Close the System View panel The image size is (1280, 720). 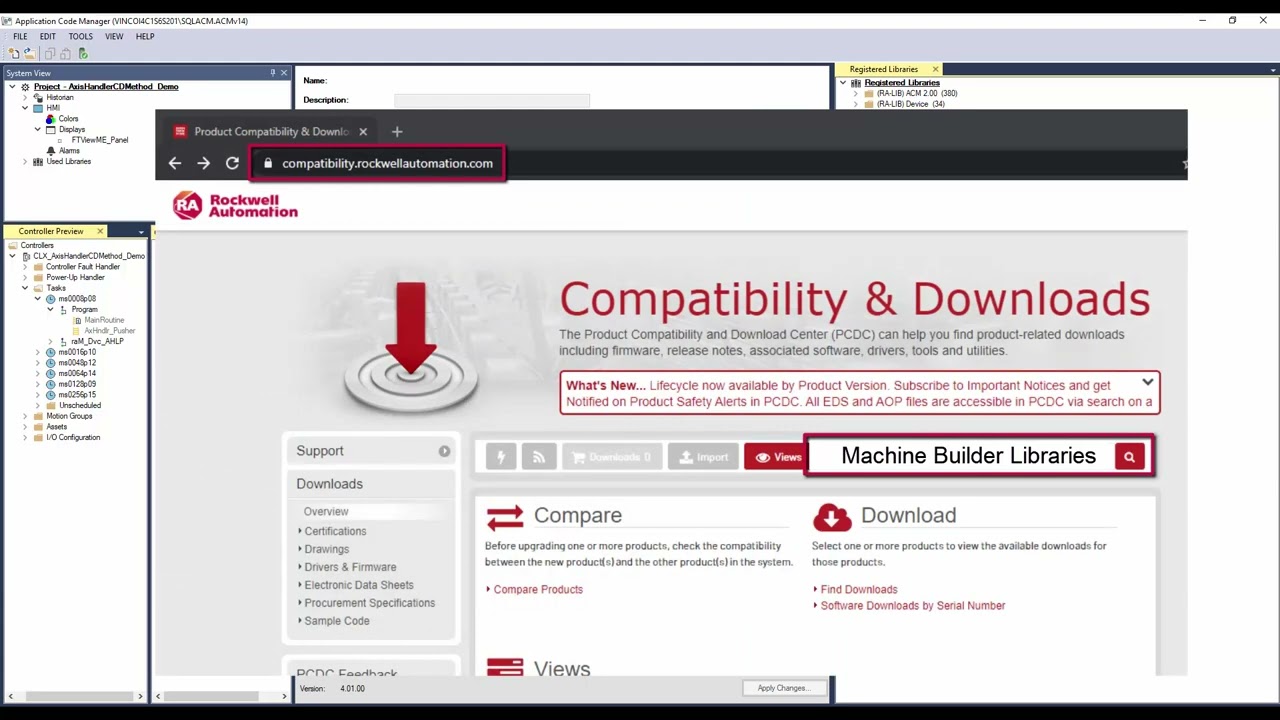(284, 73)
